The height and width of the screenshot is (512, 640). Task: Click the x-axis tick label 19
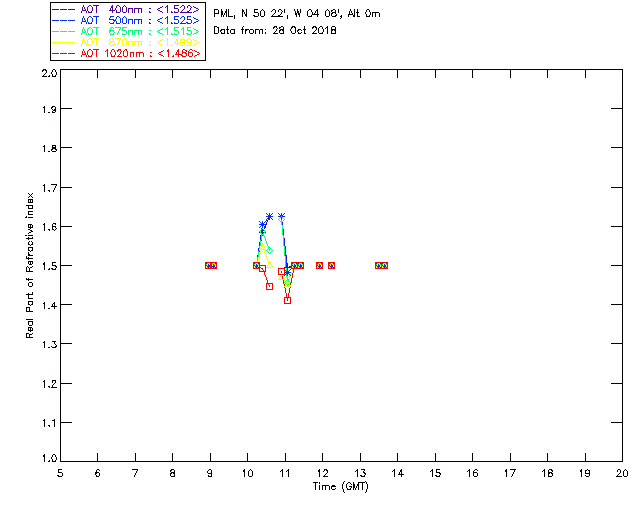point(585,473)
